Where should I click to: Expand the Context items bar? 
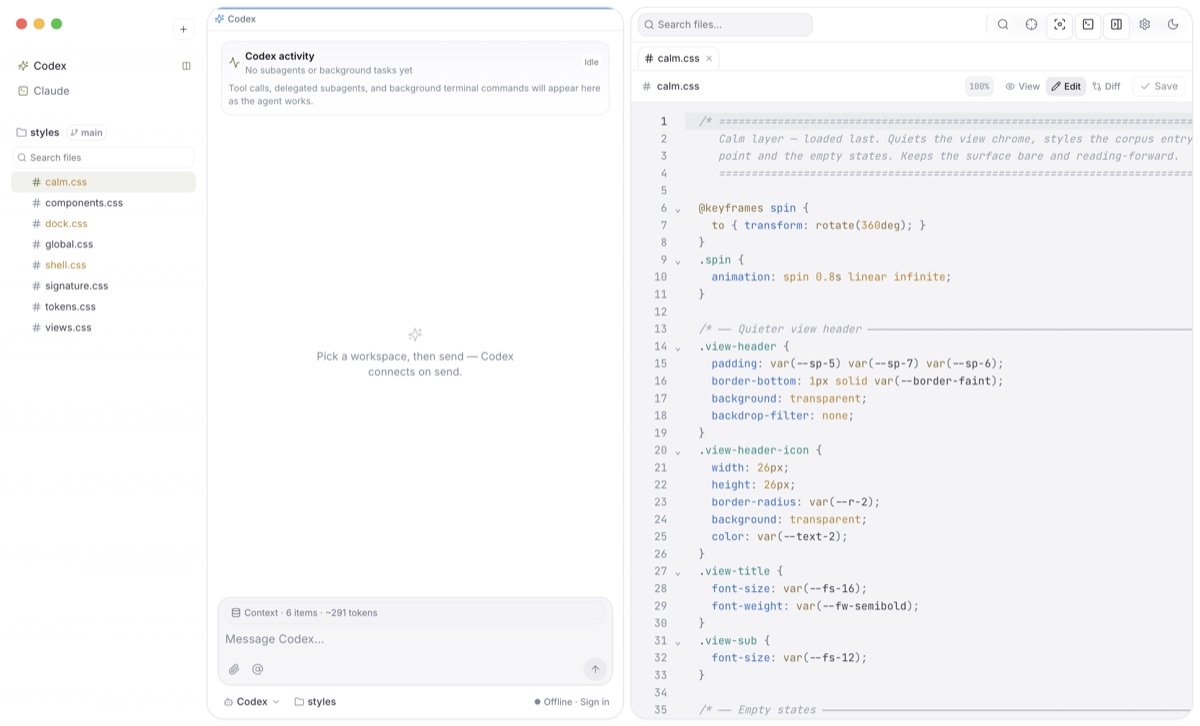[x=415, y=613]
